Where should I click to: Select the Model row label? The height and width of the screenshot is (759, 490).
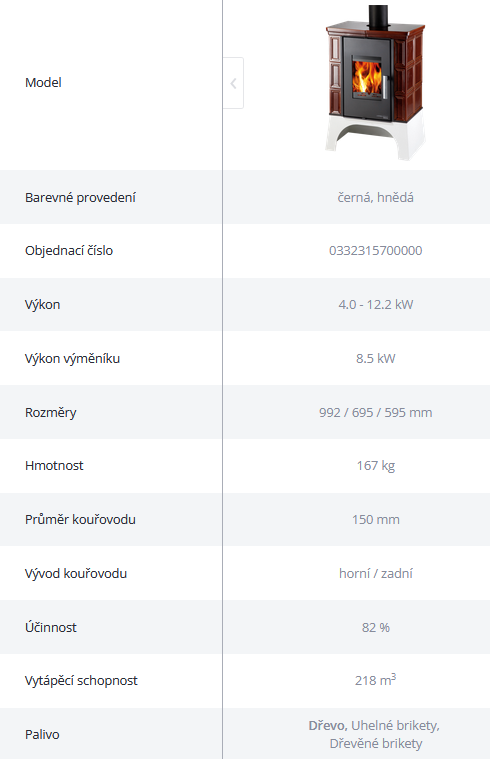click(x=43, y=83)
